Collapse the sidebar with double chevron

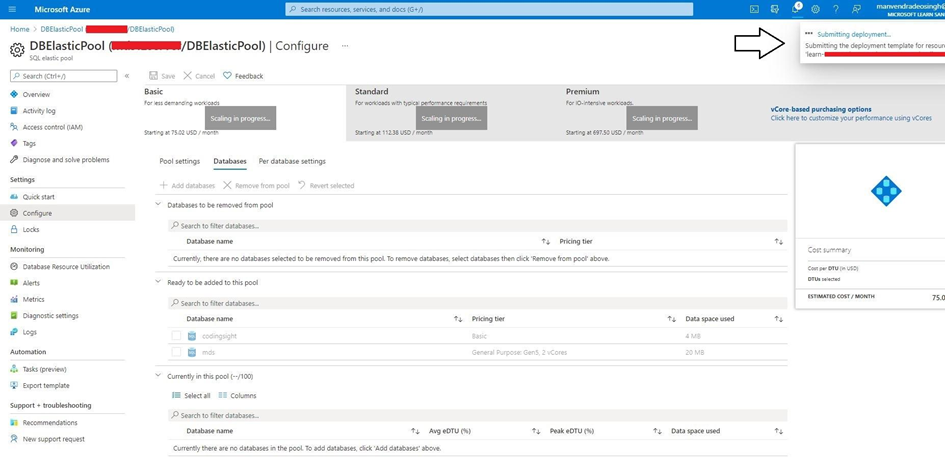(x=127, y=76)
